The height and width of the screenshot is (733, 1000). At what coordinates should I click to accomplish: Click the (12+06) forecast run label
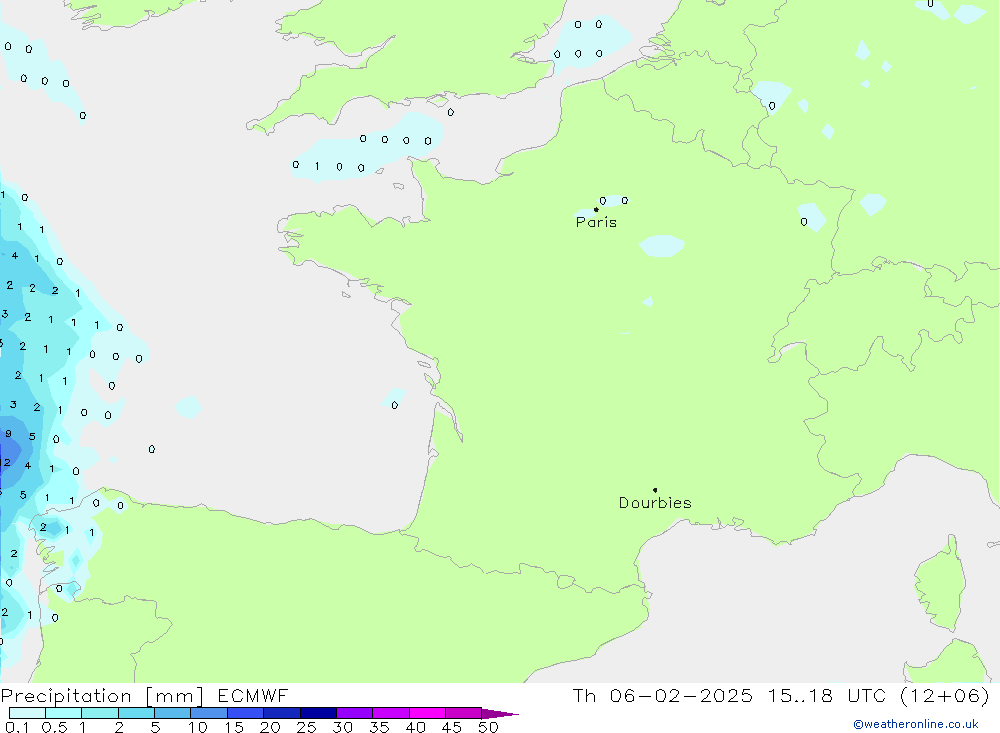pyautogui.click(x=945, y=695)
